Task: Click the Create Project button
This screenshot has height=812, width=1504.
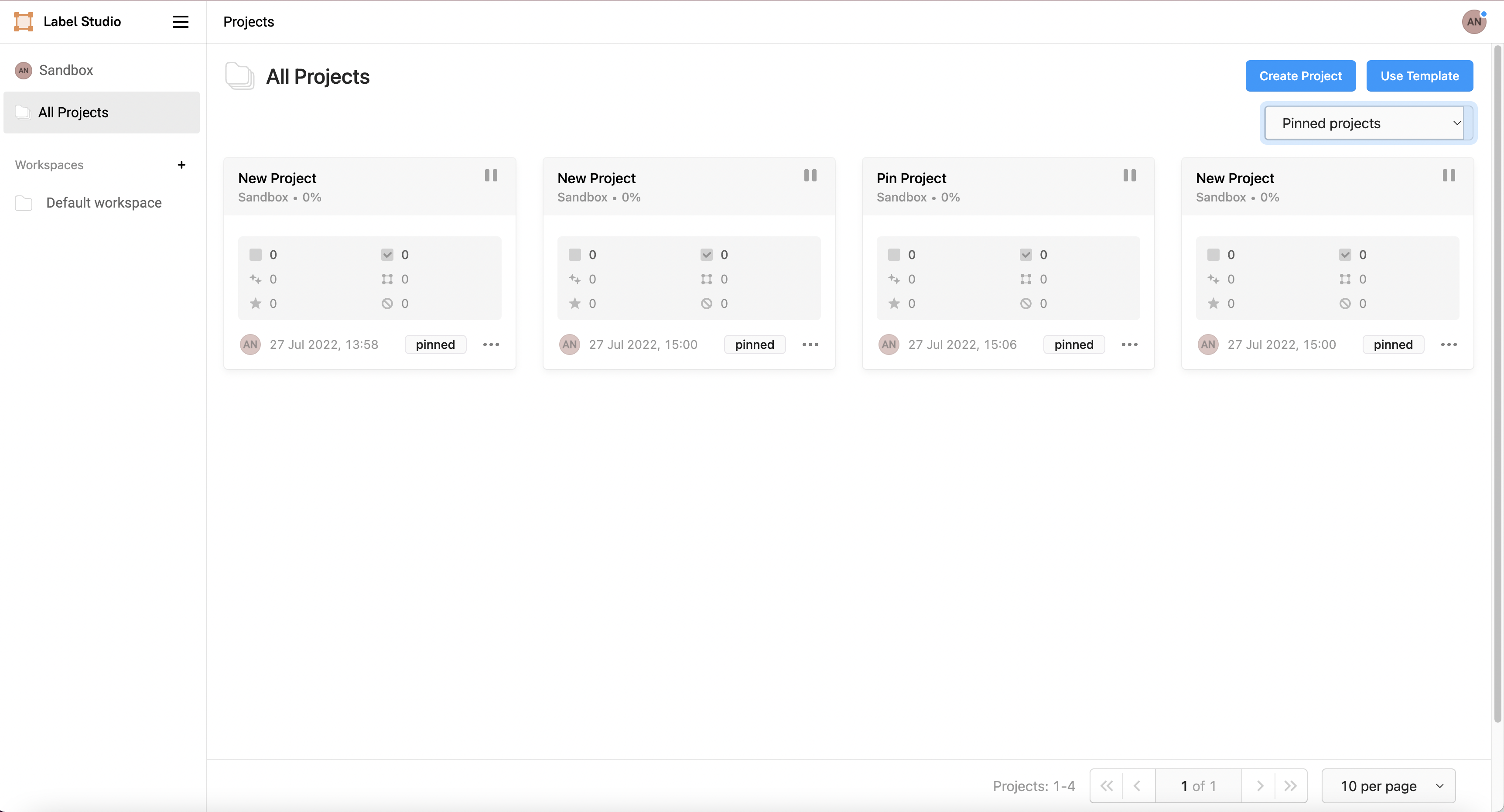Action: pos(1300,76)
